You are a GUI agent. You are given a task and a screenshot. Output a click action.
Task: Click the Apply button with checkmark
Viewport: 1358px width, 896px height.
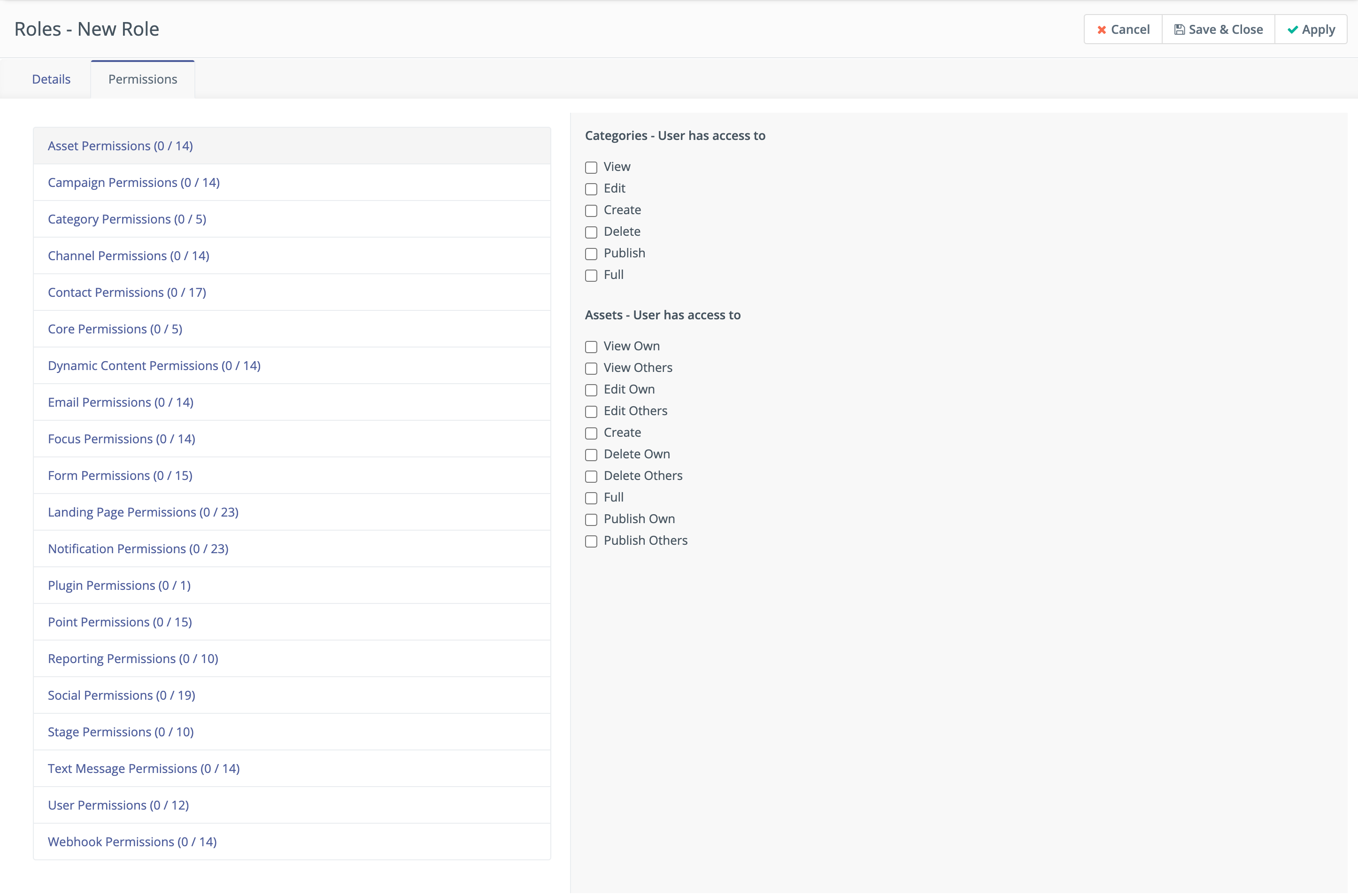tap(1311, 29)
